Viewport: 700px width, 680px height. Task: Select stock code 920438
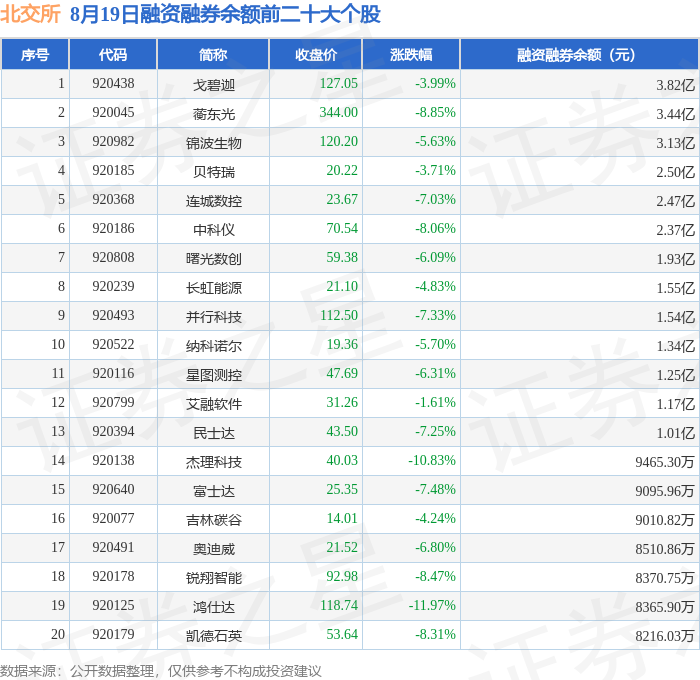tap(113, 83)
